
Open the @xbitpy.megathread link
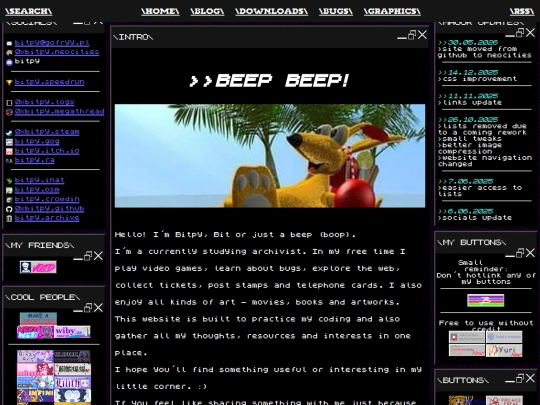click(x=59, y=112)
